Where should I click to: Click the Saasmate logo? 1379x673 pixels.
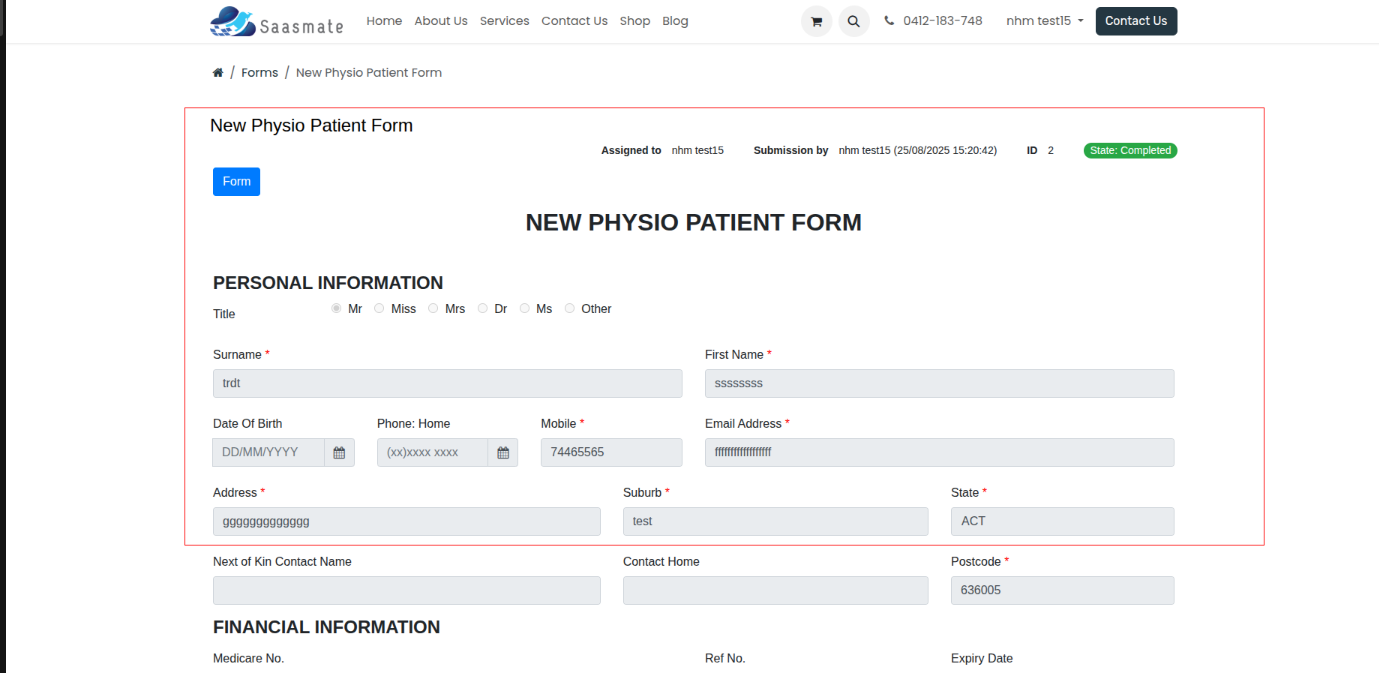click(x=277, y=21)
